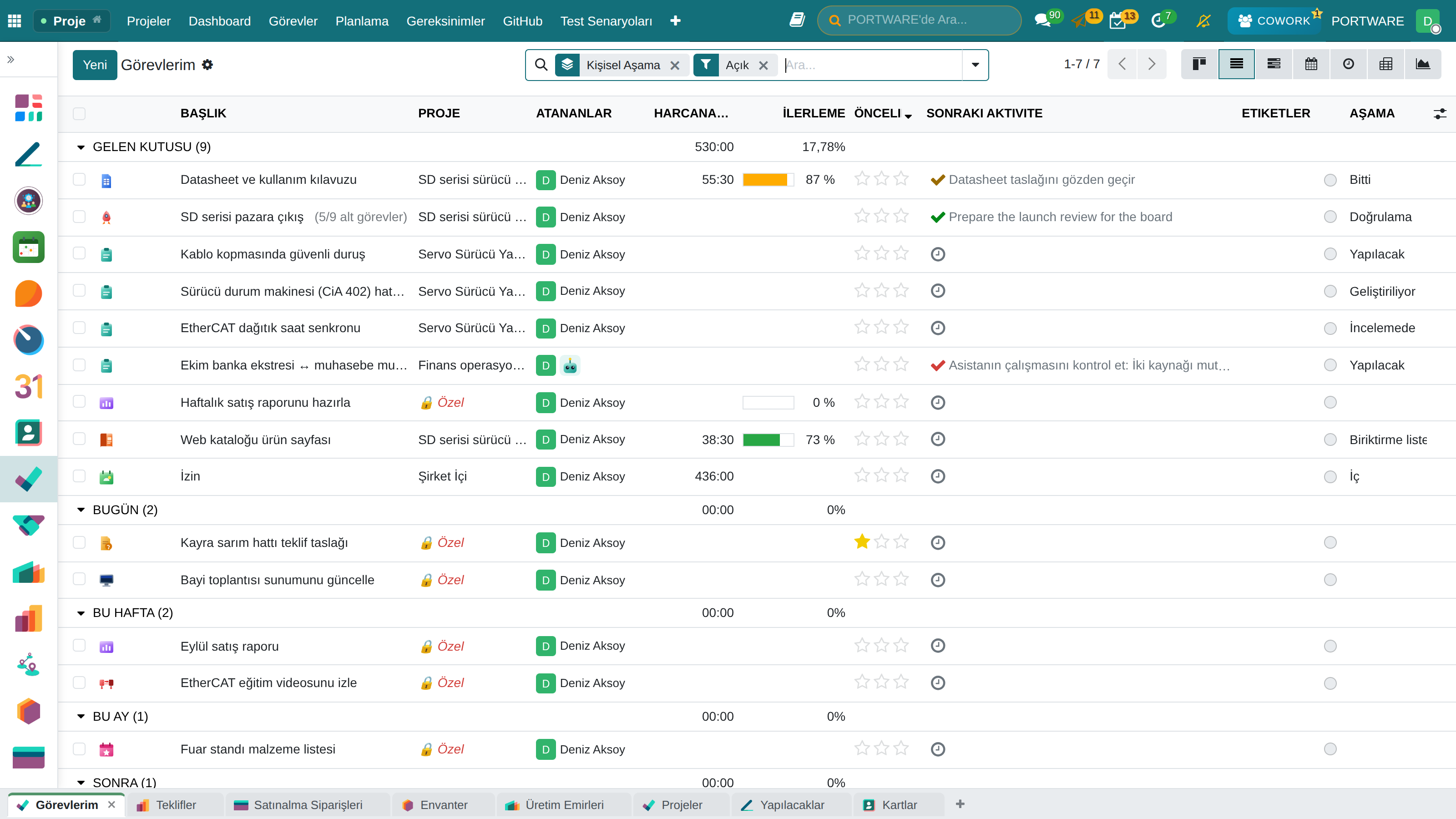Open the Gereksinimler menu
1456x819 pixels.
(445, 21)
